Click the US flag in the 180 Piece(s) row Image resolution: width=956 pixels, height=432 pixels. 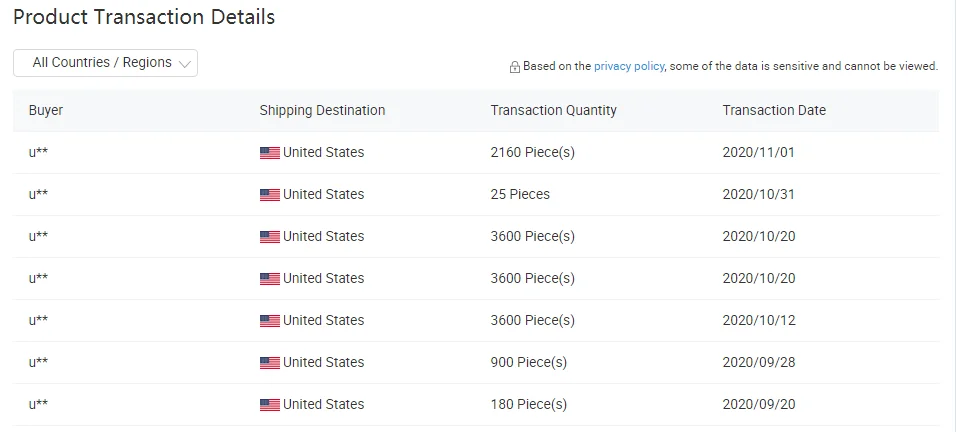point(269,405)
